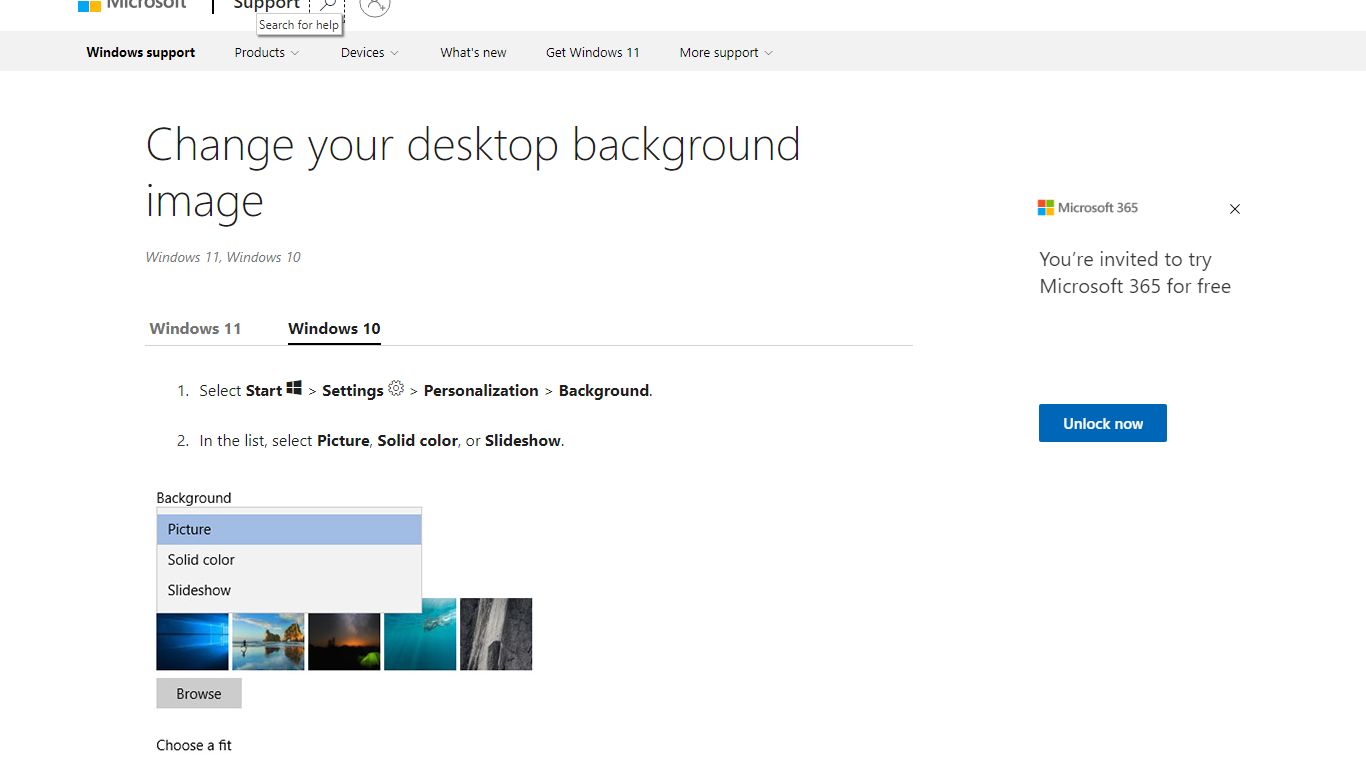The image size is (1366, 768).
Task: Click the search for help magnifier icon
Action: tap(328, 5)
